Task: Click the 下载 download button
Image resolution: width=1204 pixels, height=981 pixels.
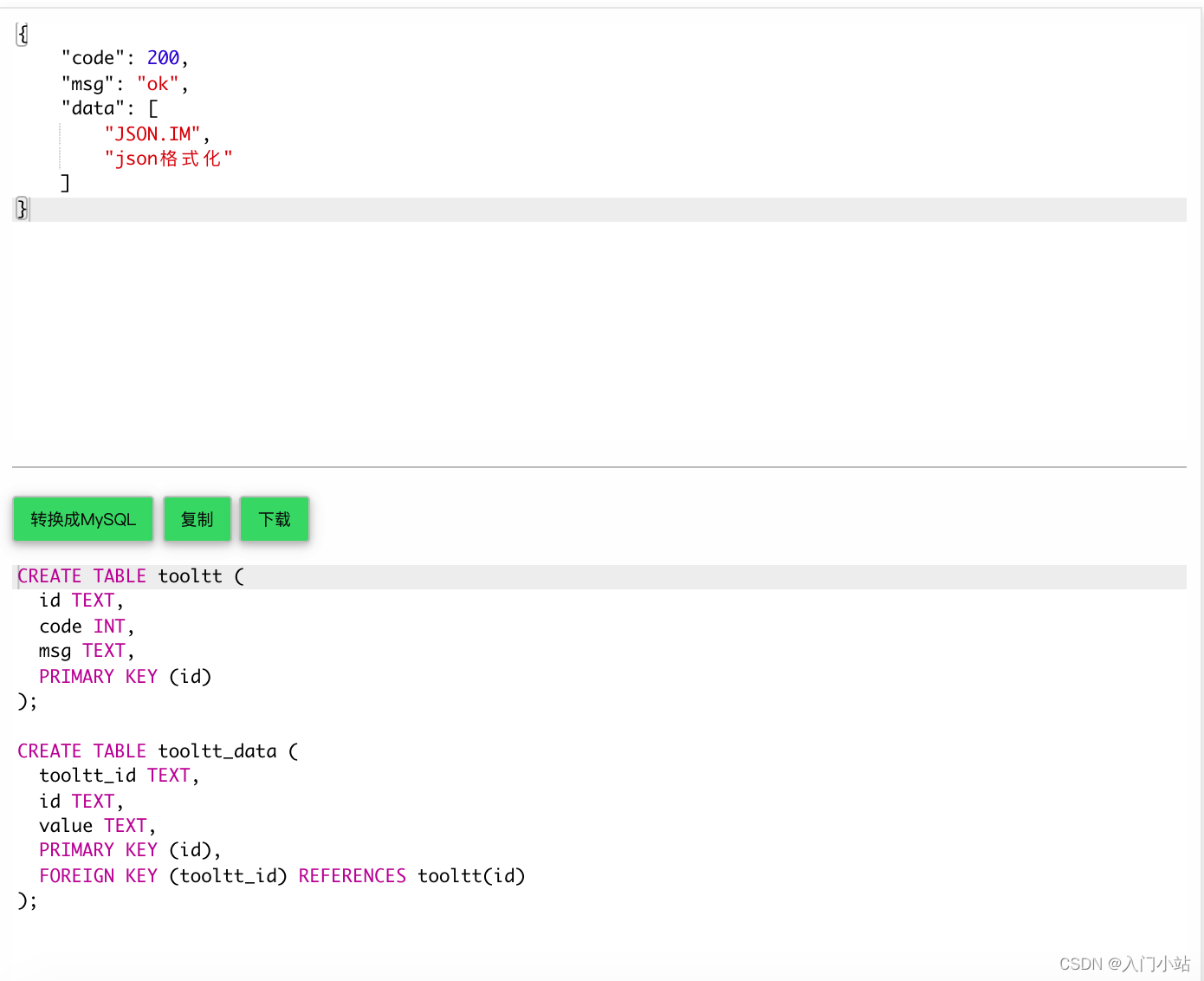Action: [x=275, y=519]
